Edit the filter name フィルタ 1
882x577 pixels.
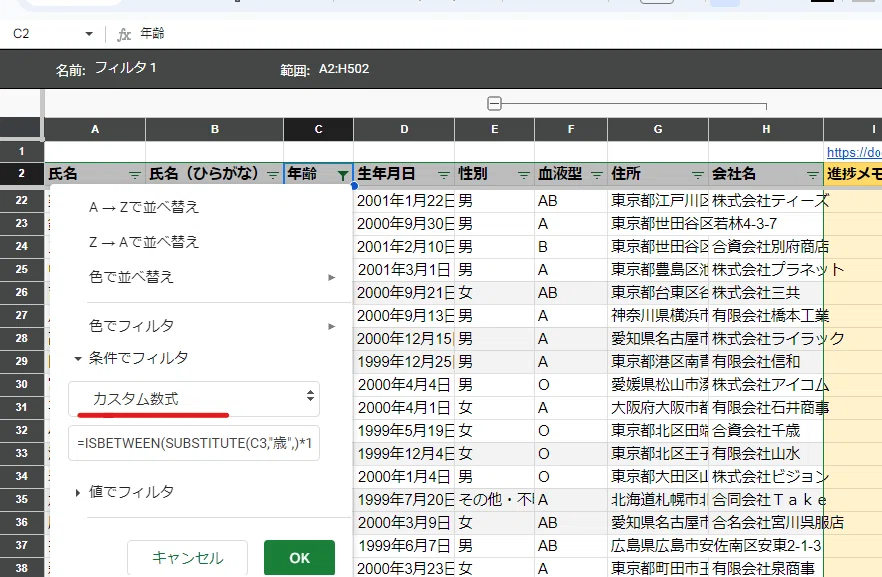pyautogui.click(x=125, y=68)
